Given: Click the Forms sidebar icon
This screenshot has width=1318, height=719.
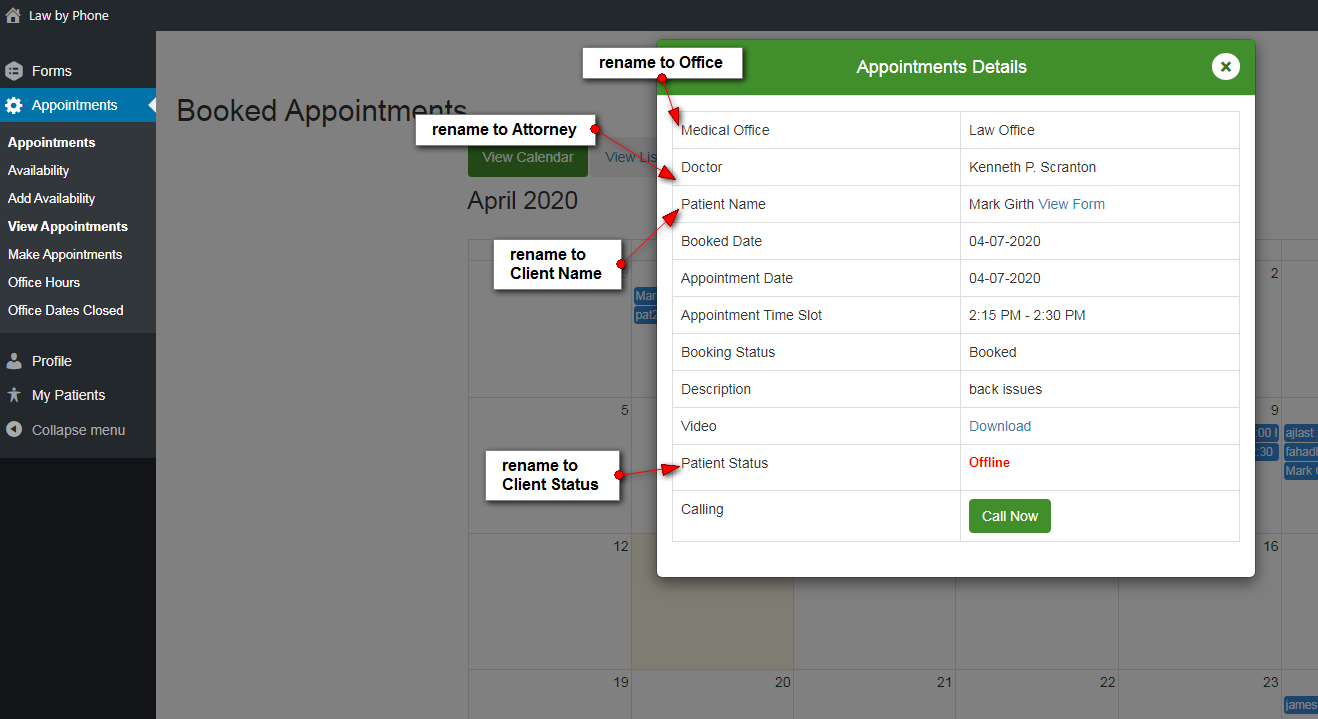Looking at the screenshot, I should pyautogui.click(x=14, y=71).
